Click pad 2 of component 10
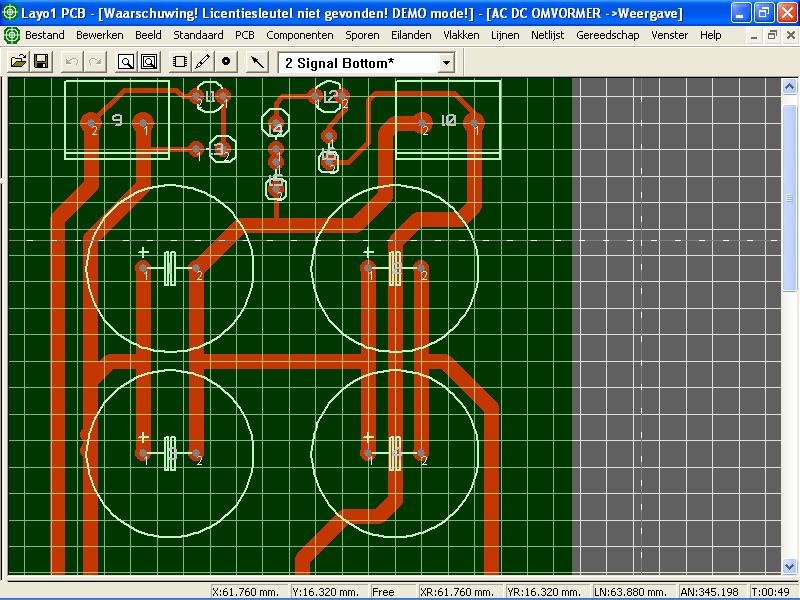 [x=422, y=123]
